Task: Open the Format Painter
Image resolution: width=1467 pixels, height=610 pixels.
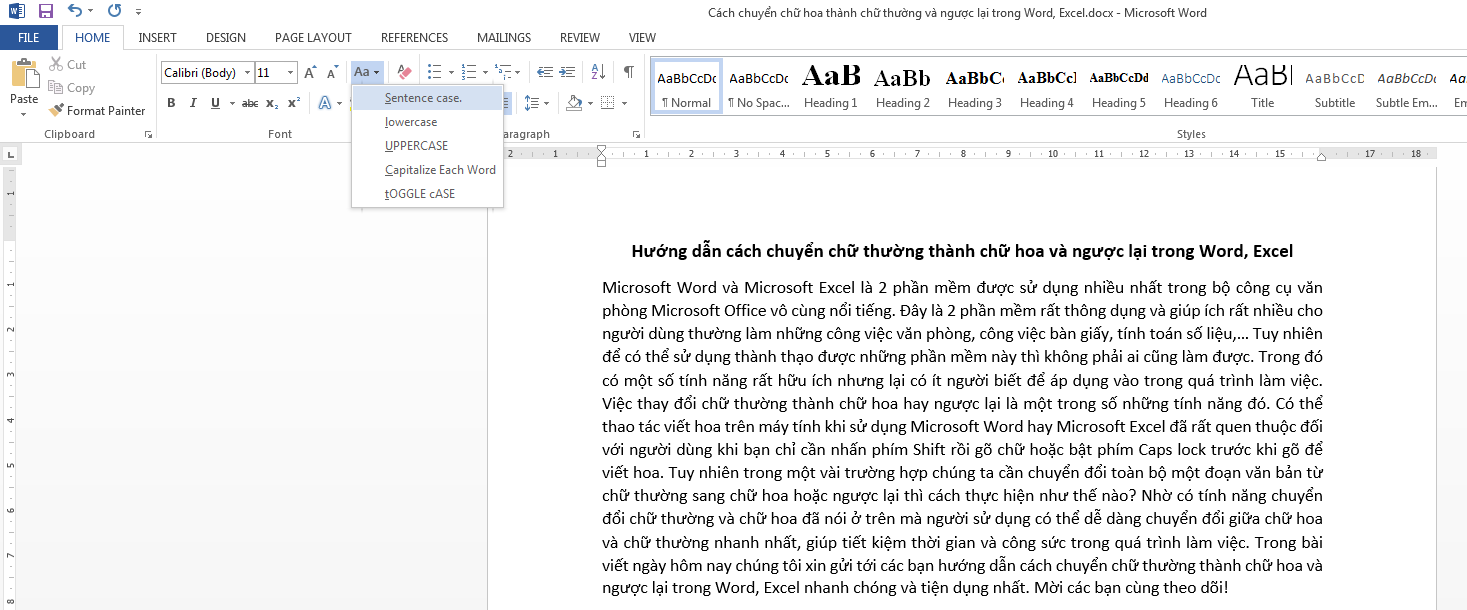Action: tap(97, 110)
